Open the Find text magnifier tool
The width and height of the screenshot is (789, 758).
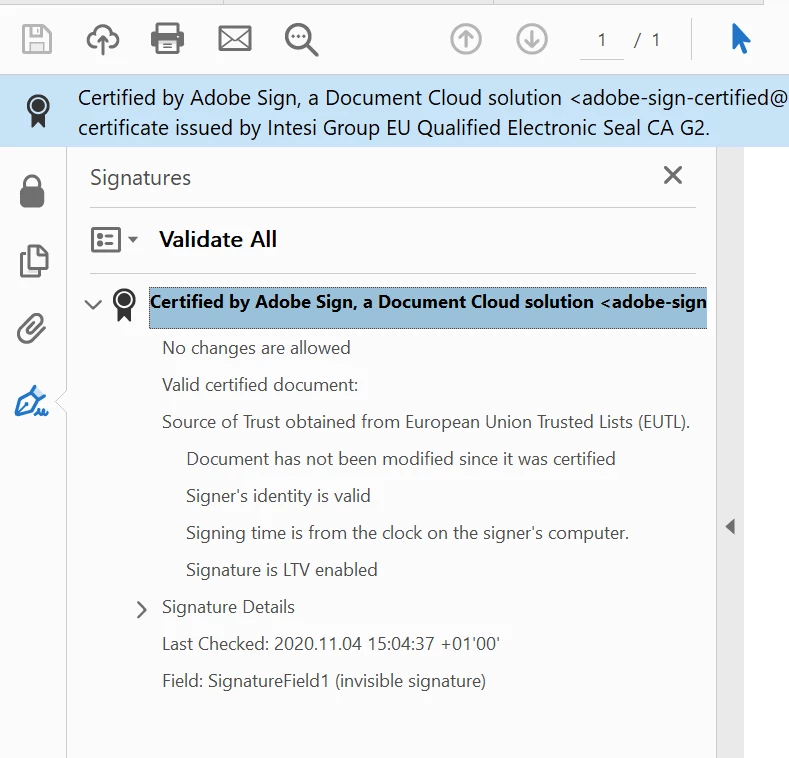click(301, 40)
